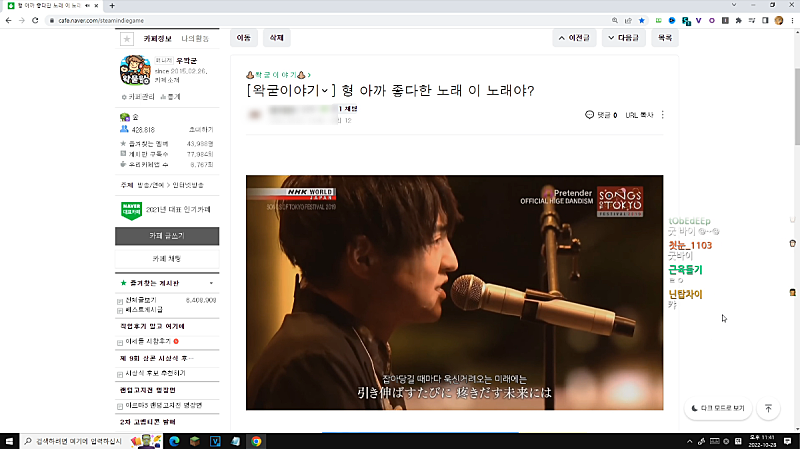Open the 이세돌 시청후기 board
Image resolution: width=800 pixels, height=449 pixels.
click(x=148, y=341)
